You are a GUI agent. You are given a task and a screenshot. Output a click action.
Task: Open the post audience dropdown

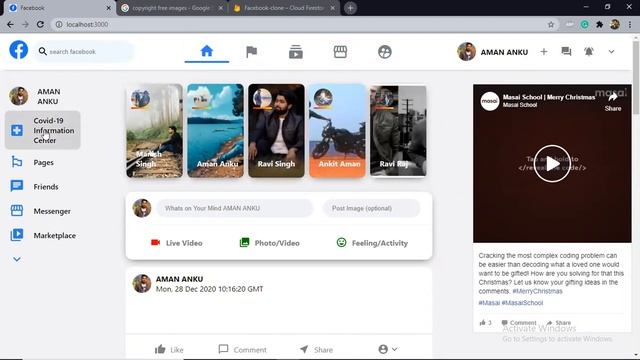tap(388, 349)
